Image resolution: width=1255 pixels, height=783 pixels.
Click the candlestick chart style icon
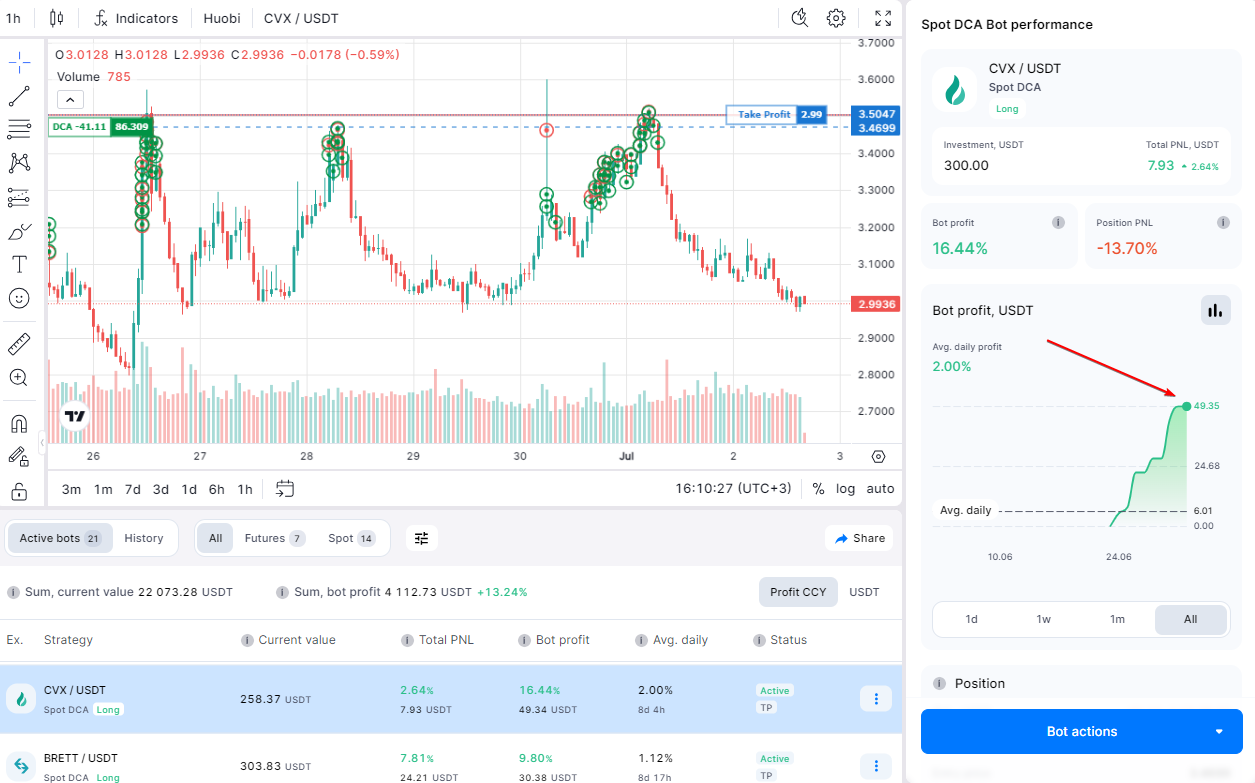pyautogui.click(x=56, y=18)
